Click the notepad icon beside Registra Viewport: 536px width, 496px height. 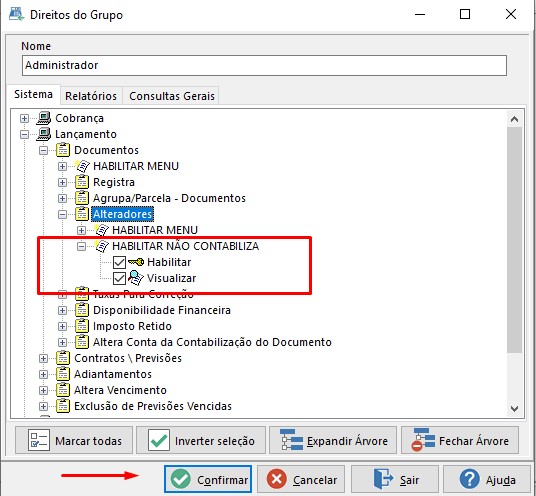click(82, 182)
